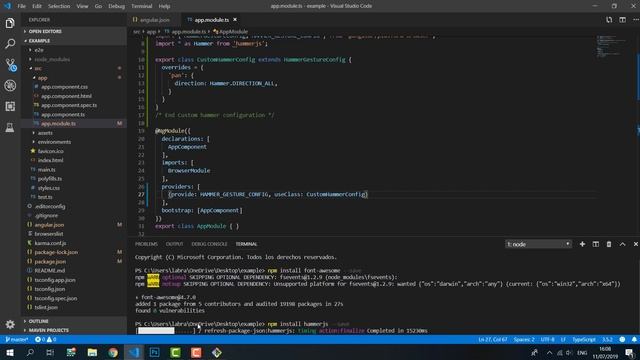
Task: Open app.component.spec.ts file
Action: point(74,105)
